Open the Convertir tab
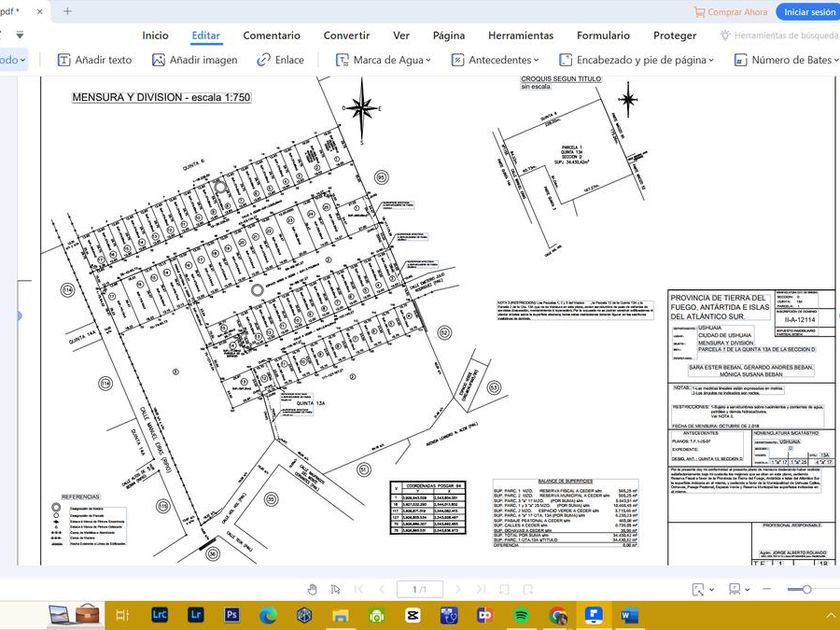This screenshot has width=840, height=630. (346, 35)
